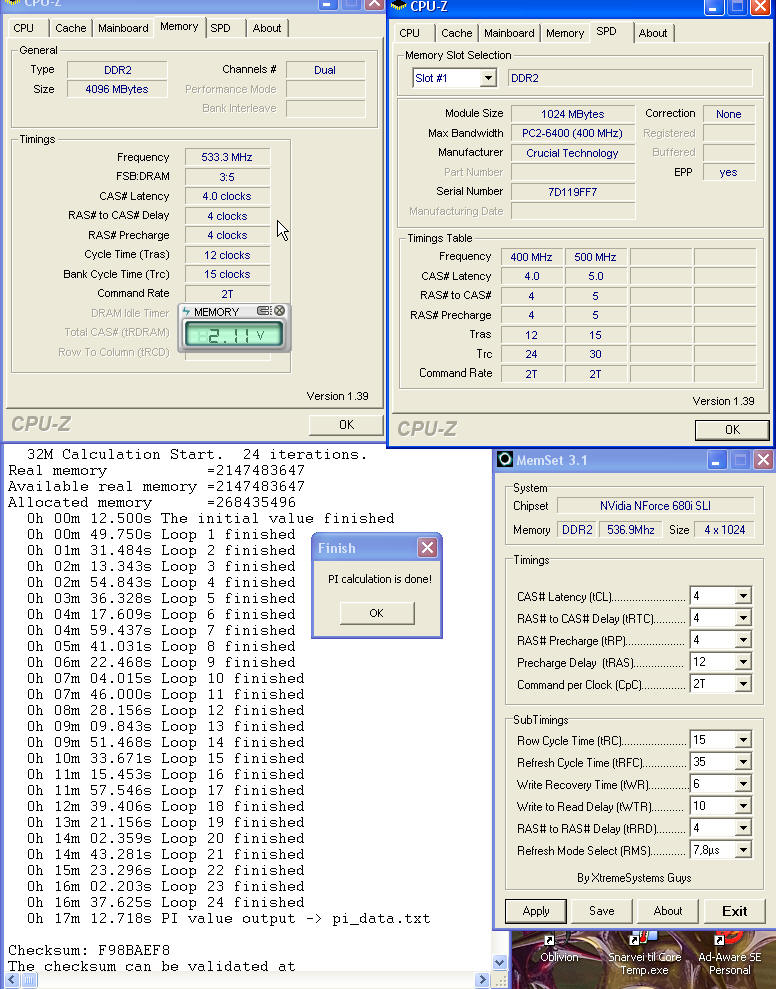This screenshot has width=776, height=989.
Task: Click the MemSet 3.1 title icon
Action: click(505, 459)
